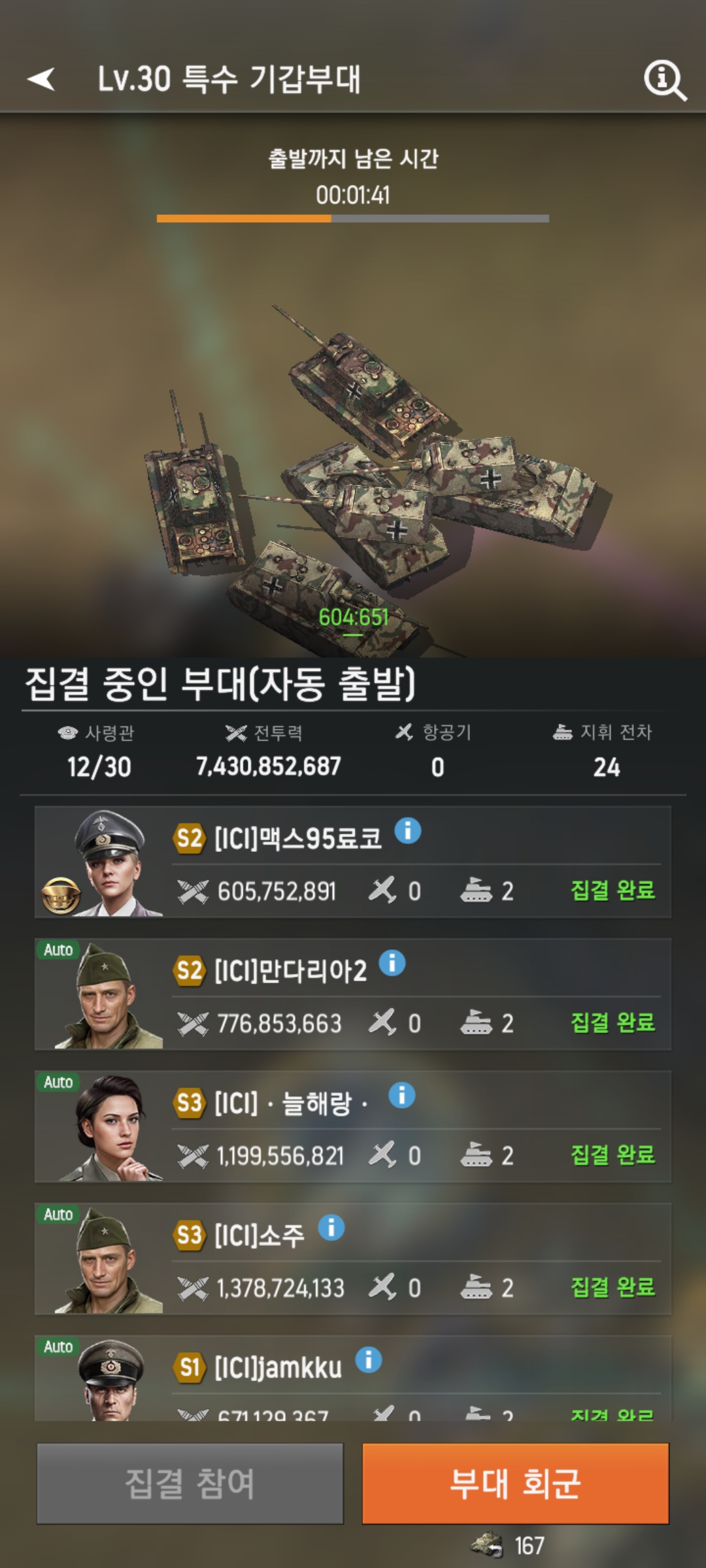Open the magnifier info icon at top right
The width and height of the screenshot is (706, 1568).
point(665,80)
